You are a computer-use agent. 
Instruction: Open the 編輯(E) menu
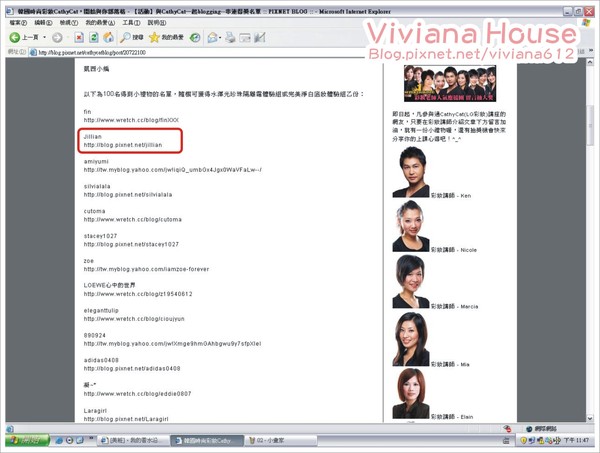click(x=43, y=23)
